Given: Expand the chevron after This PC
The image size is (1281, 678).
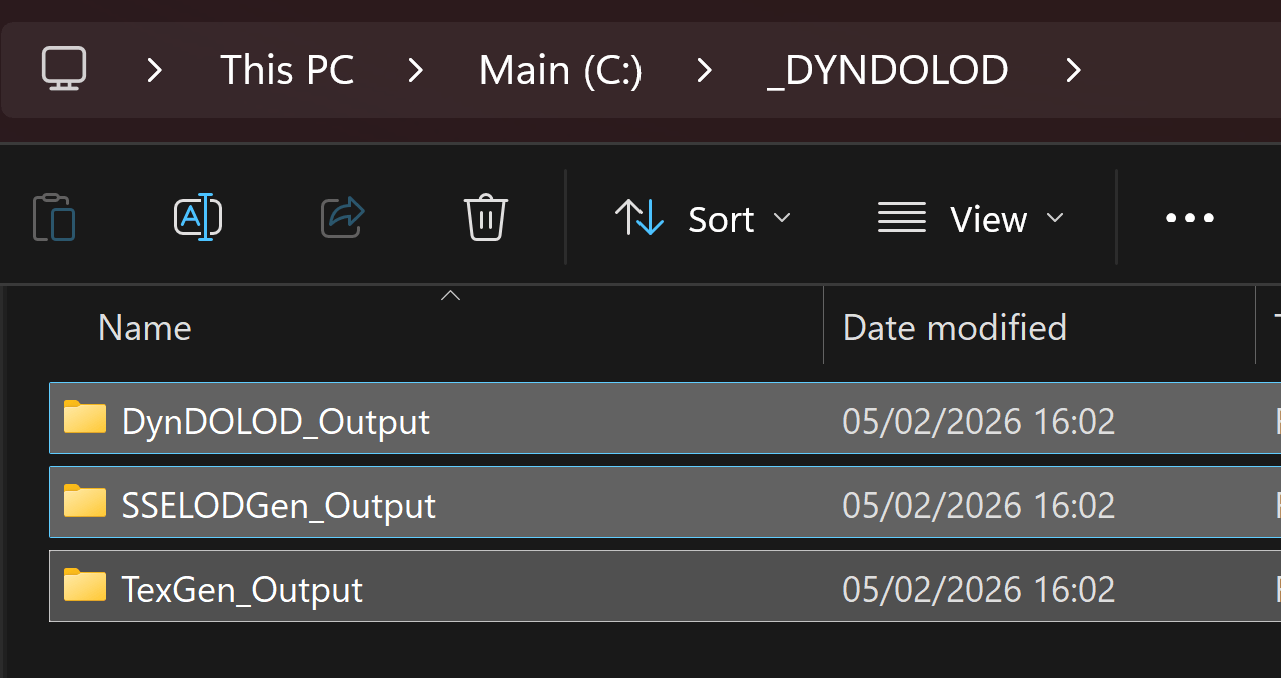Looking at the screenshot, I should (416, 70).
